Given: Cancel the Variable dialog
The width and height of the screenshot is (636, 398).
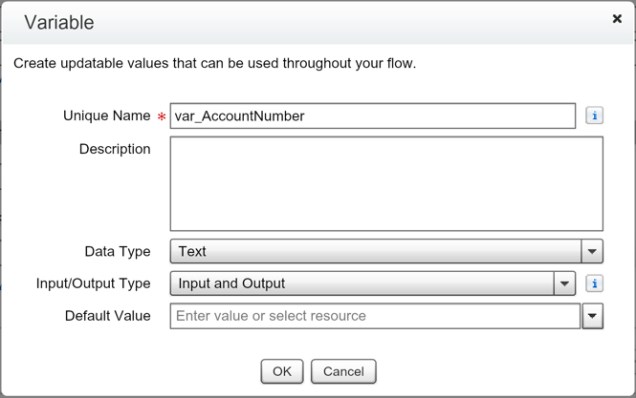Looking at the screenshot, I should tap(344, 371).
